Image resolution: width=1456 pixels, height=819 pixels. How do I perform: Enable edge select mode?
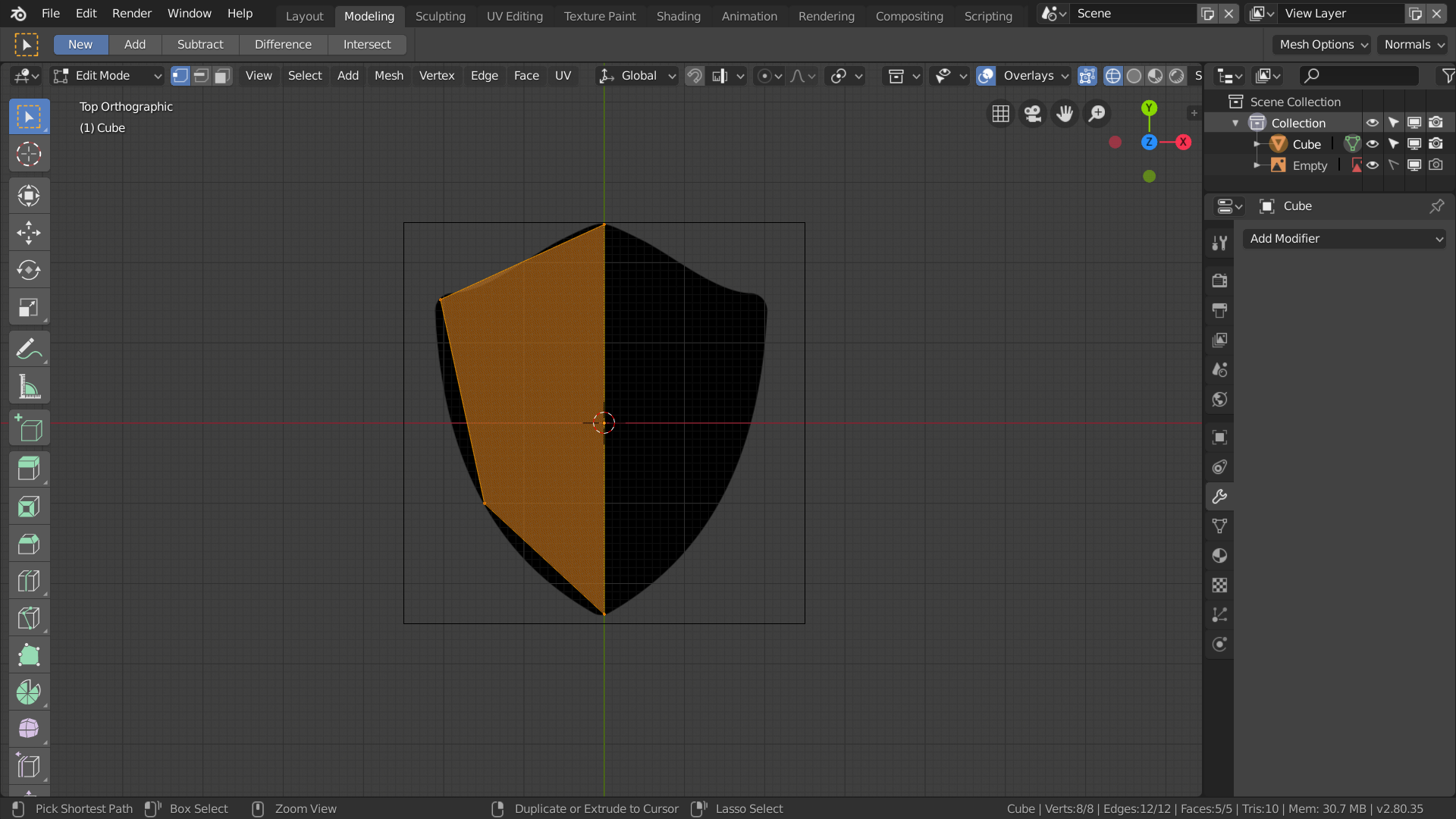[x=201, y=76]
